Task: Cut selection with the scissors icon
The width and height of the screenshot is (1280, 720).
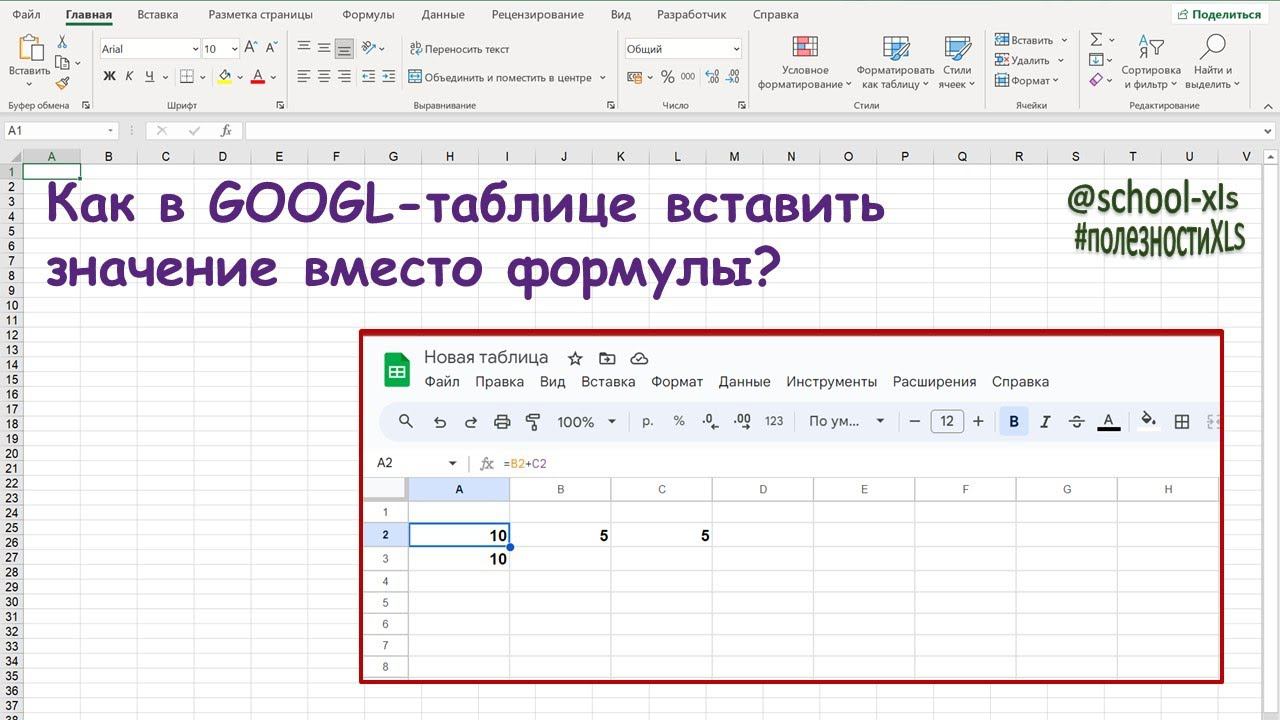Action: 62,42
